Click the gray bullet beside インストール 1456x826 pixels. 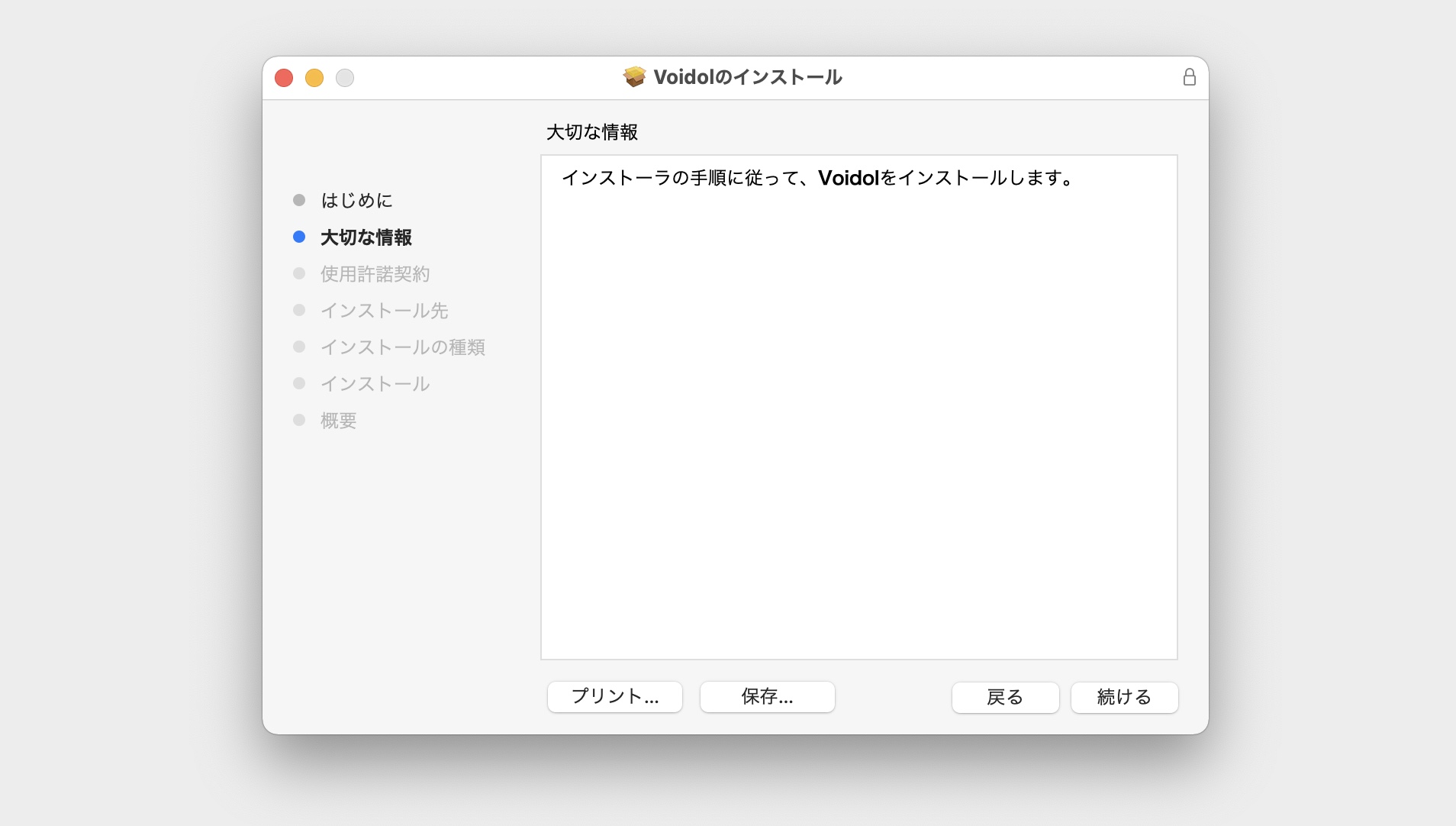[299, 383]
